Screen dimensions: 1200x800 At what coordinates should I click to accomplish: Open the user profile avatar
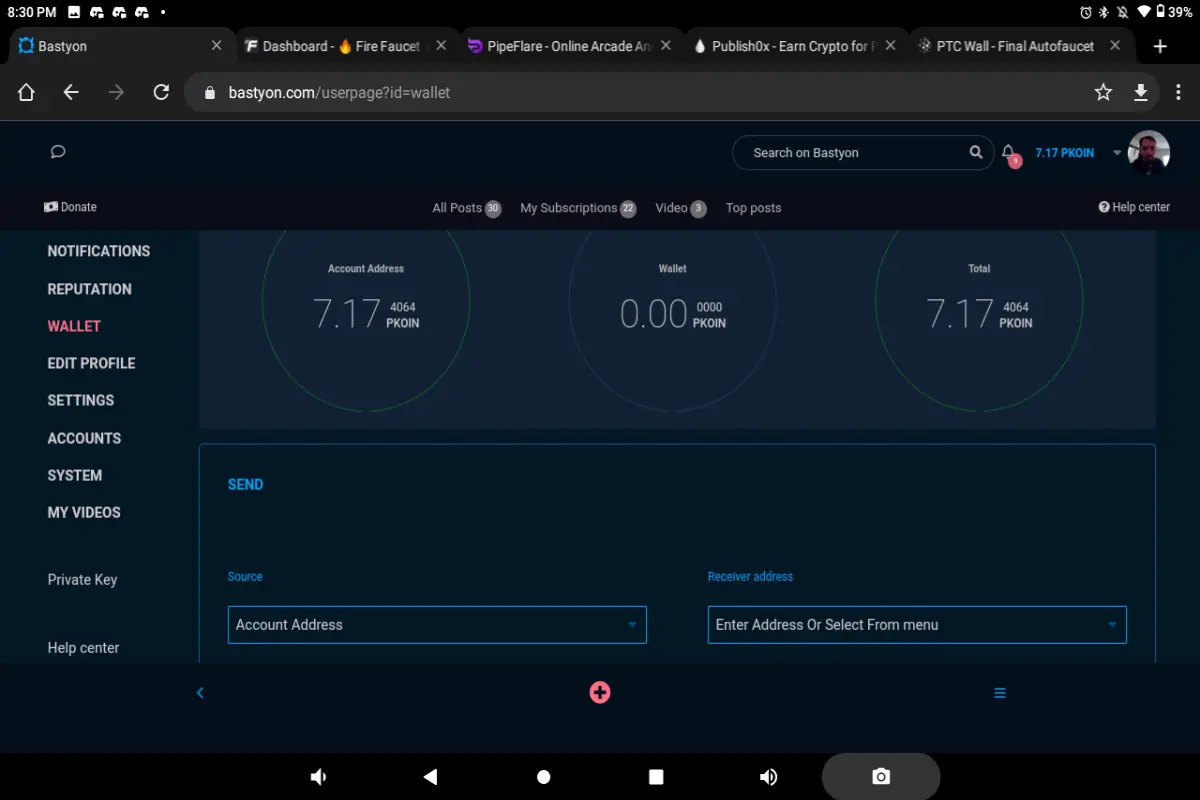pos(1149,152)
